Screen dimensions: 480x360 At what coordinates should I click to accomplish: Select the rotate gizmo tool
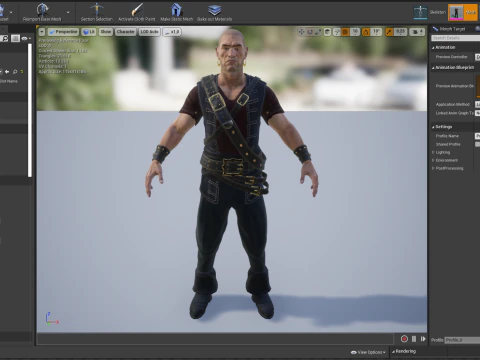(310, 32)
